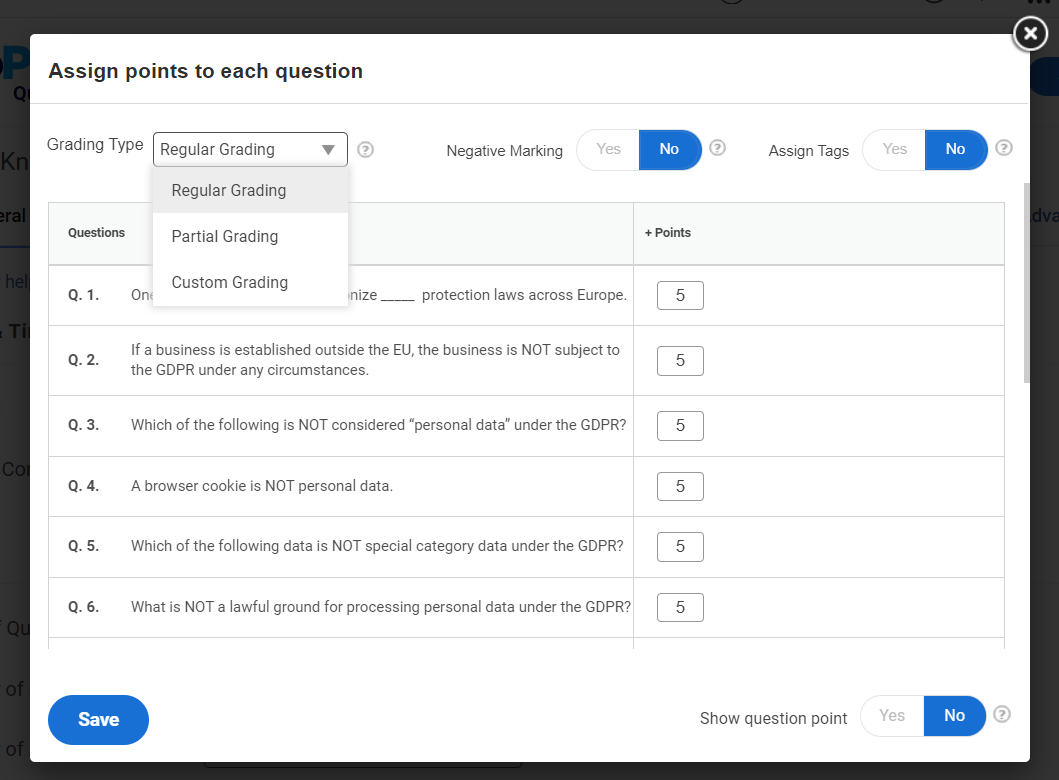Choose Partial Grading from the list
The height and width of the screenshot is (780, 1059).
pos(225,237)
